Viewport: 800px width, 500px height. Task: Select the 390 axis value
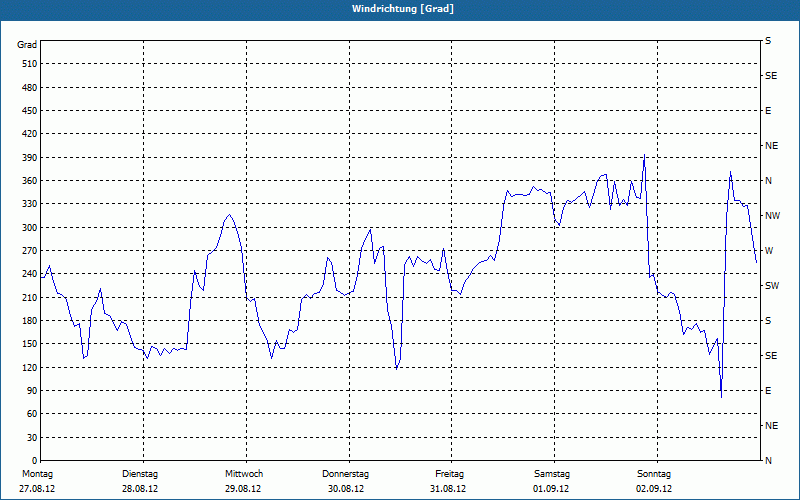(x=30, y=157)
